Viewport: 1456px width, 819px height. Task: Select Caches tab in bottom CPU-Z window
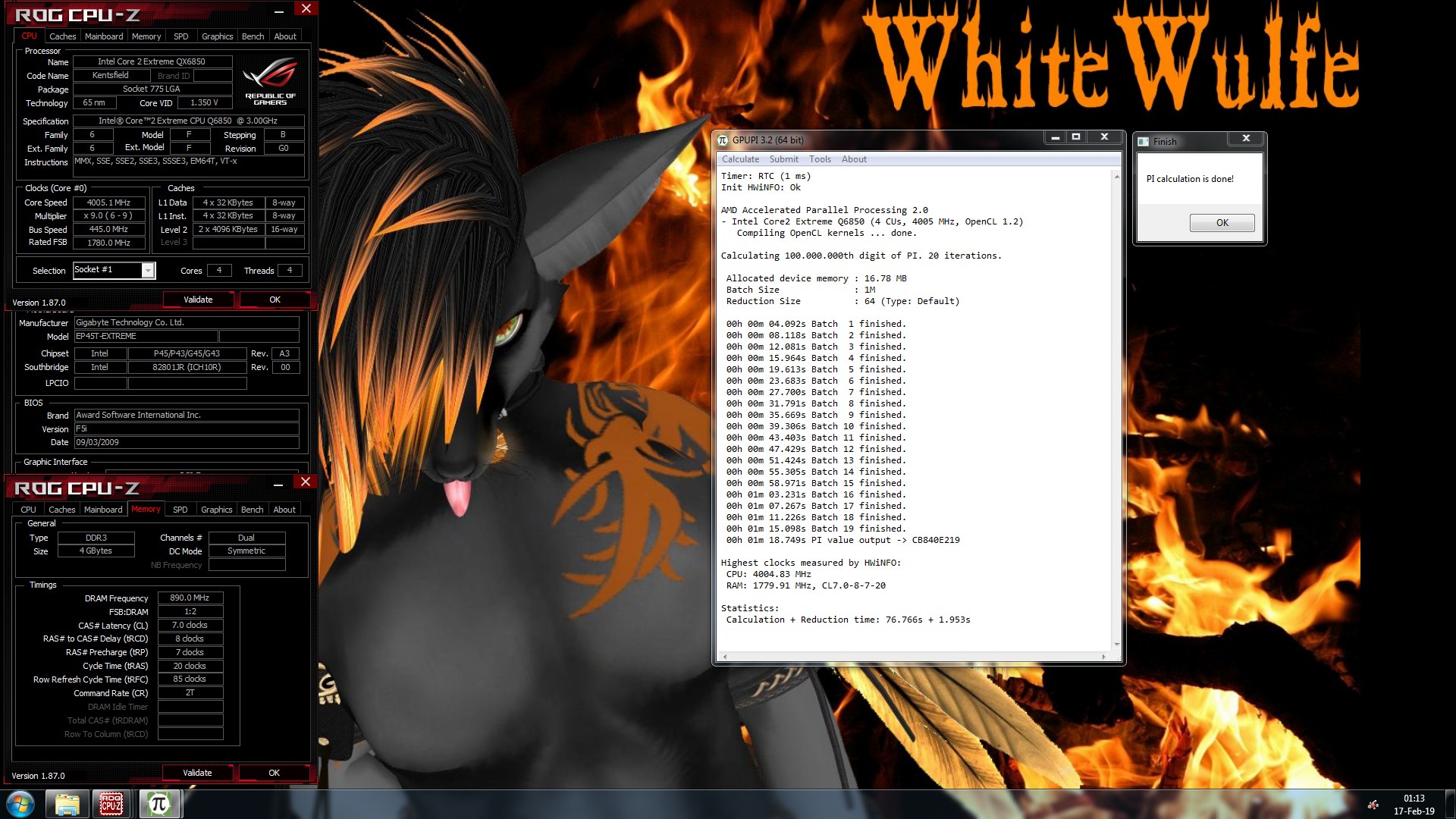point(61,510)
